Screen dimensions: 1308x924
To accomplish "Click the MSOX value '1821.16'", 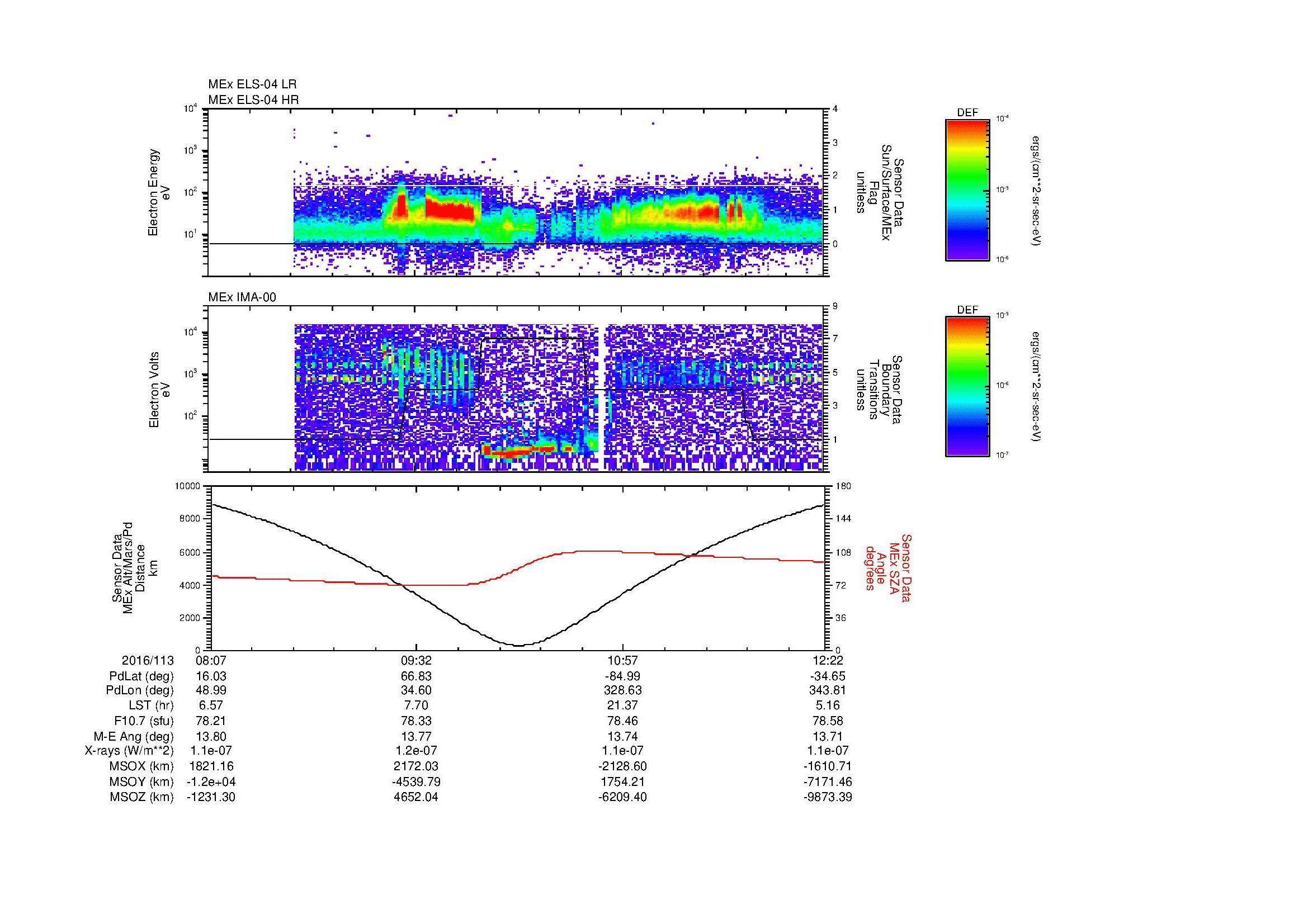I will point(211,766).
